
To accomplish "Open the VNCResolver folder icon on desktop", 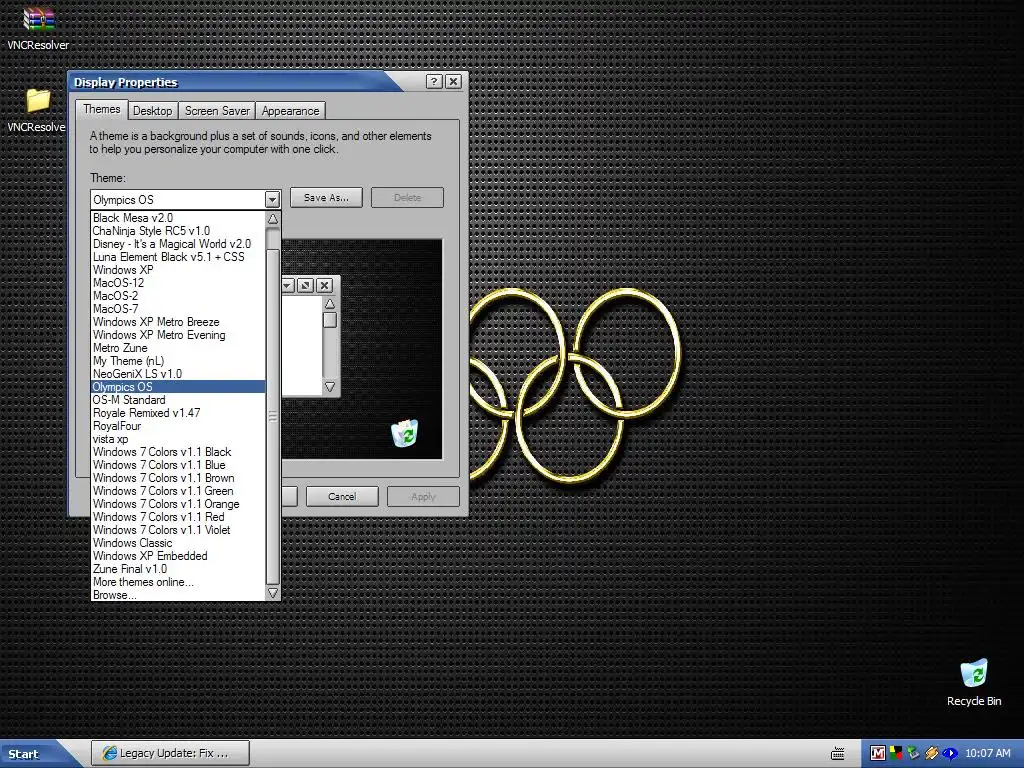I will (x=38, y=101).
